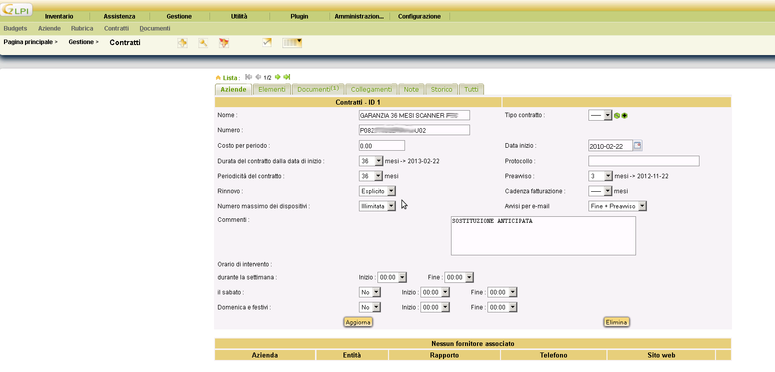Click the green view icon beside Tipo contratto
Screen dimensions: 775x372
pyautogui.click(x=617, y=116)
